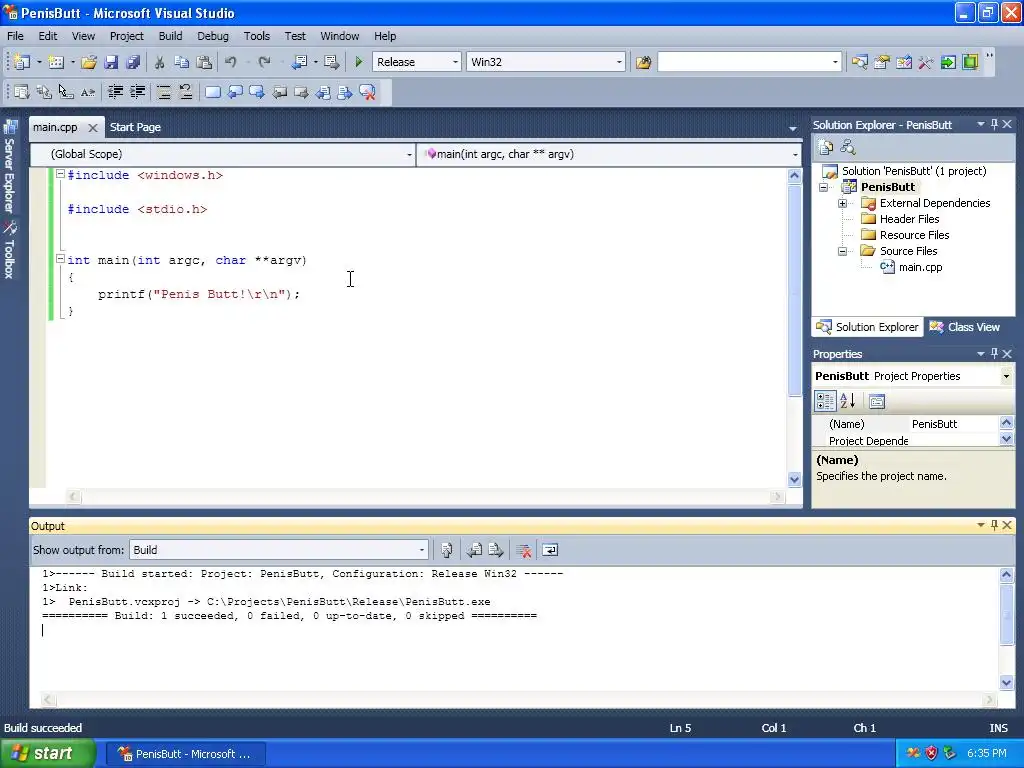Screen dimensions: 1024x768
Task: Click the Save All icon
Action: pos(133,62)
